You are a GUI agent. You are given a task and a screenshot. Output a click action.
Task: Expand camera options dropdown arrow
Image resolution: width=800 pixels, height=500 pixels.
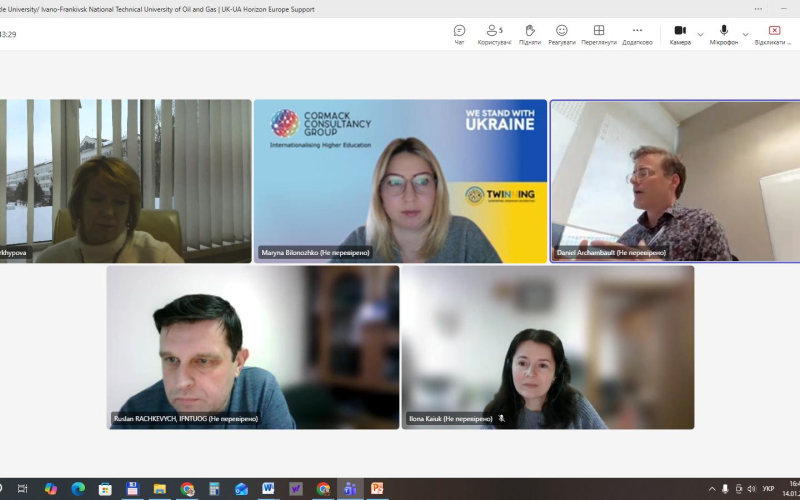700,34
